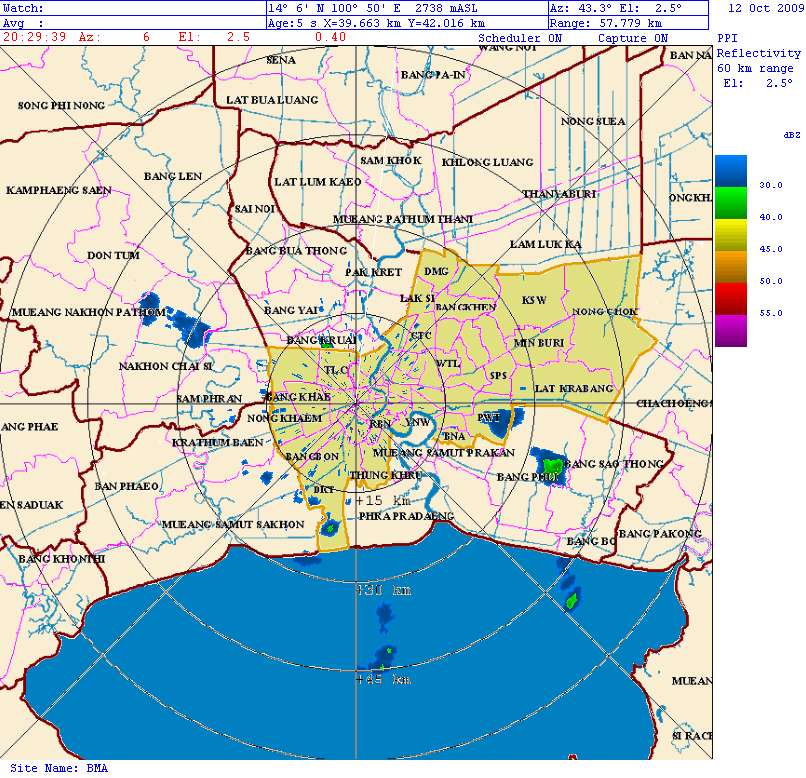Select the green 40 dBZ legend color
Image resolution: width=806 pixels, height=778 pixels.
pos(730,204)
